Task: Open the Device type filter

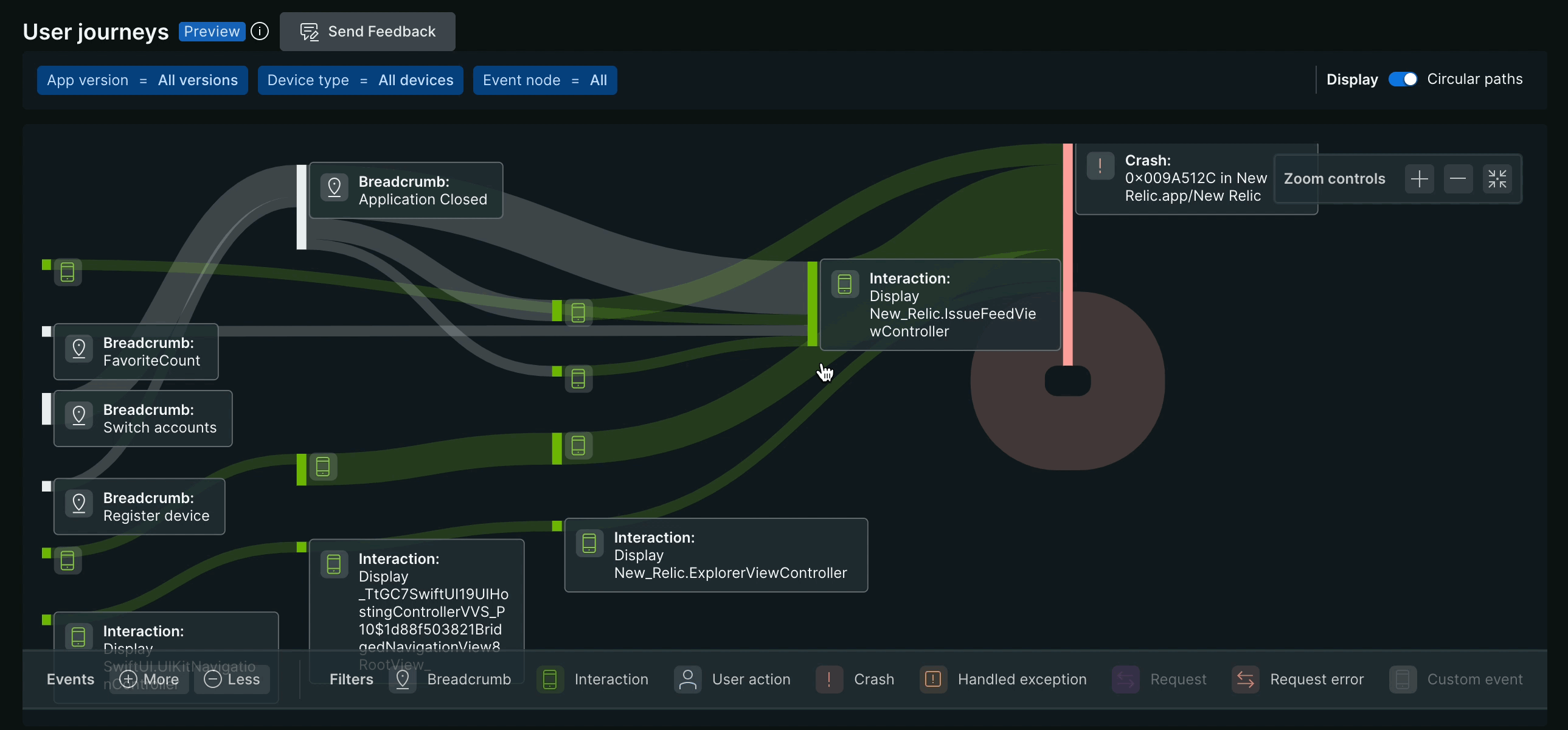Action: pyautogui.click(x=360, y=80)
